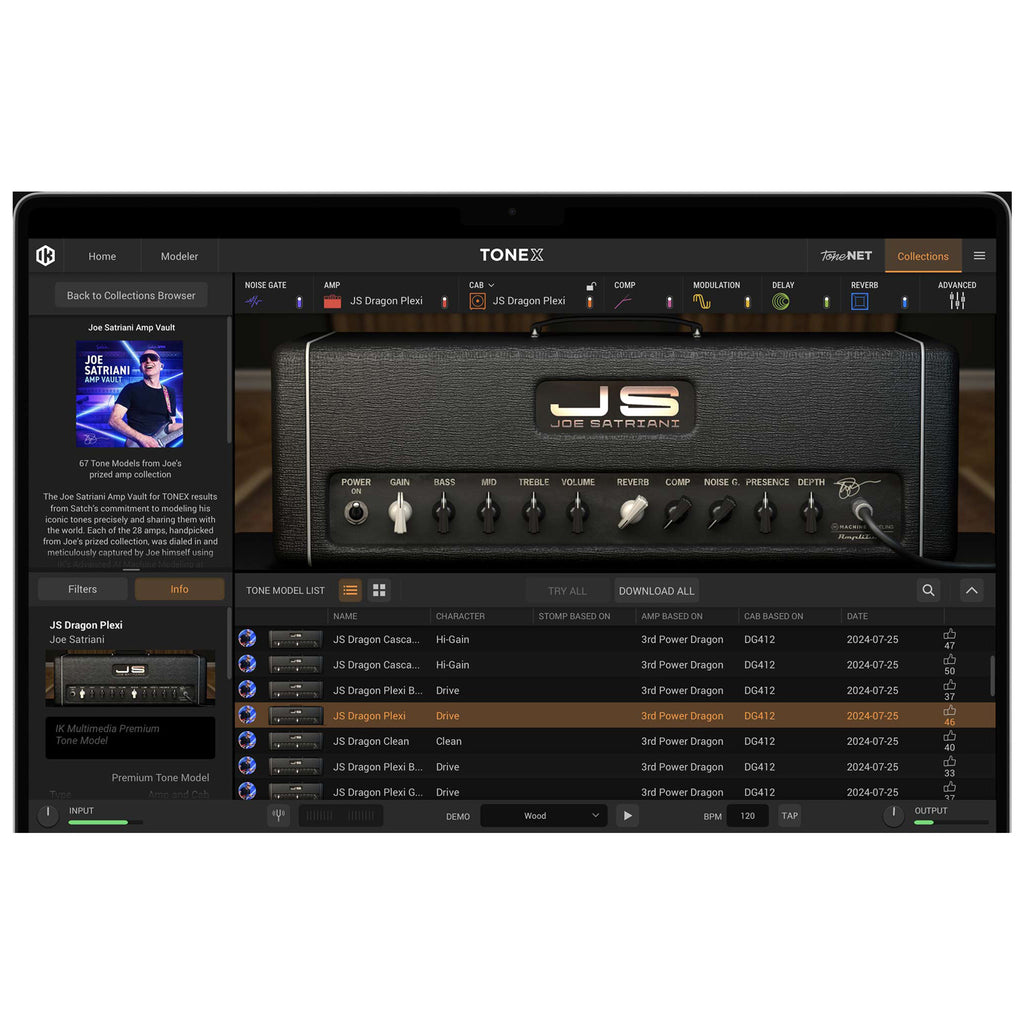The image size is (1024, 1024).
Task: Collapse the tone model list panel
Action: coord(971,590)
